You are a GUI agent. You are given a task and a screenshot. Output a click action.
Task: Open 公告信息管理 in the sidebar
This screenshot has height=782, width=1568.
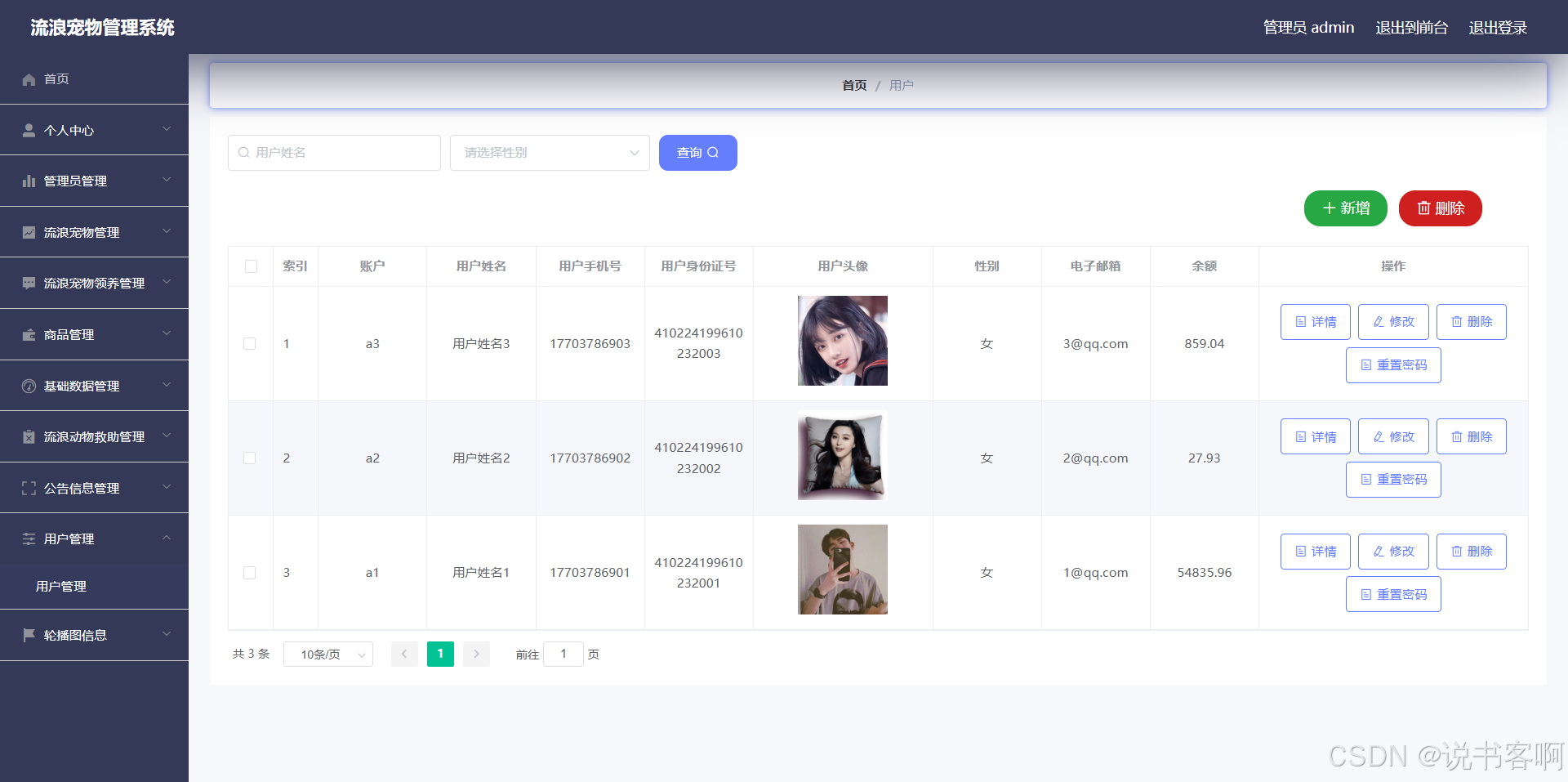(x=94, y=488)
